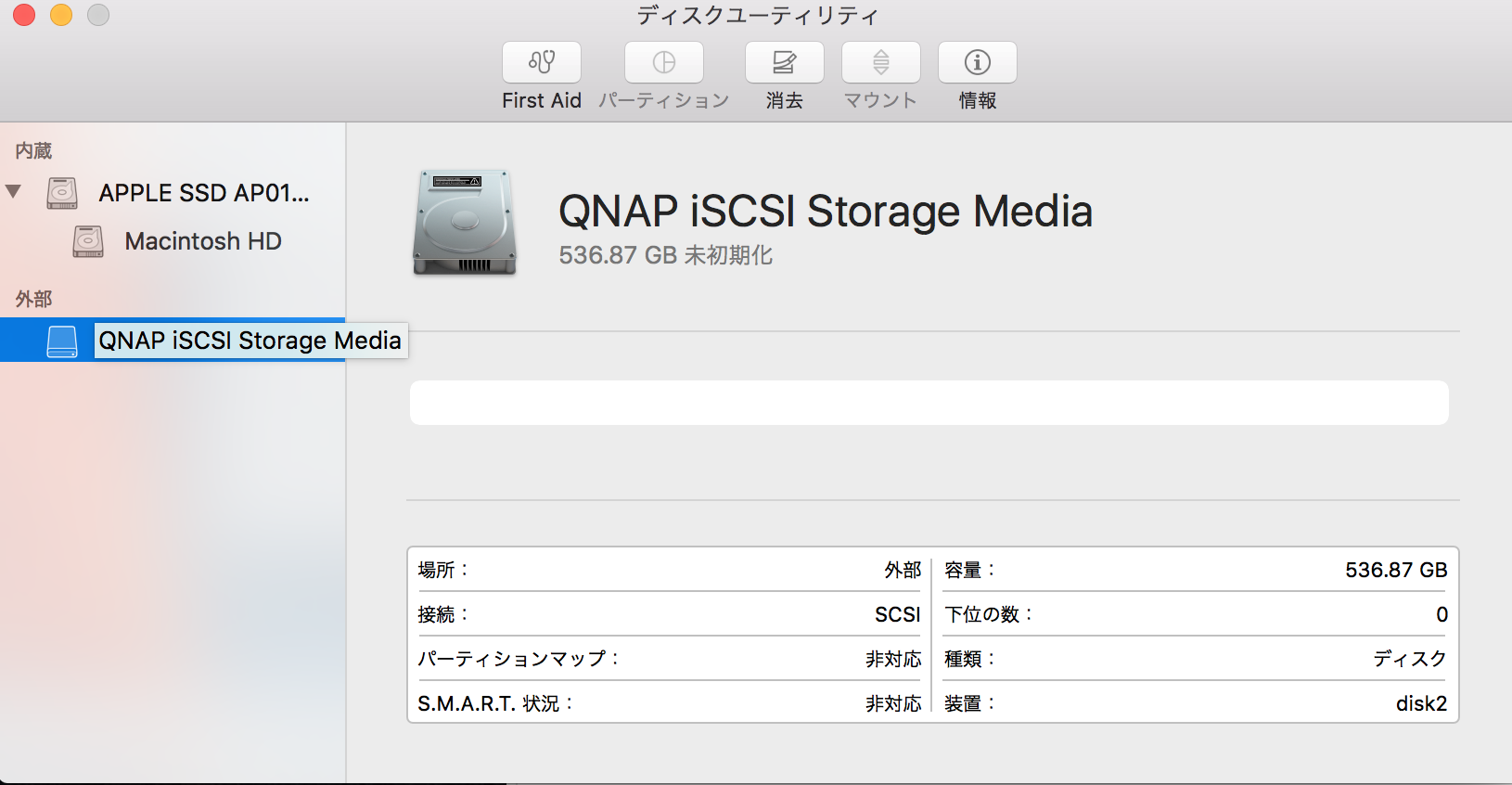Viewport: 1512px width, 785px height.
Task: Click the 下位の数 label
Action: (988, 614)
